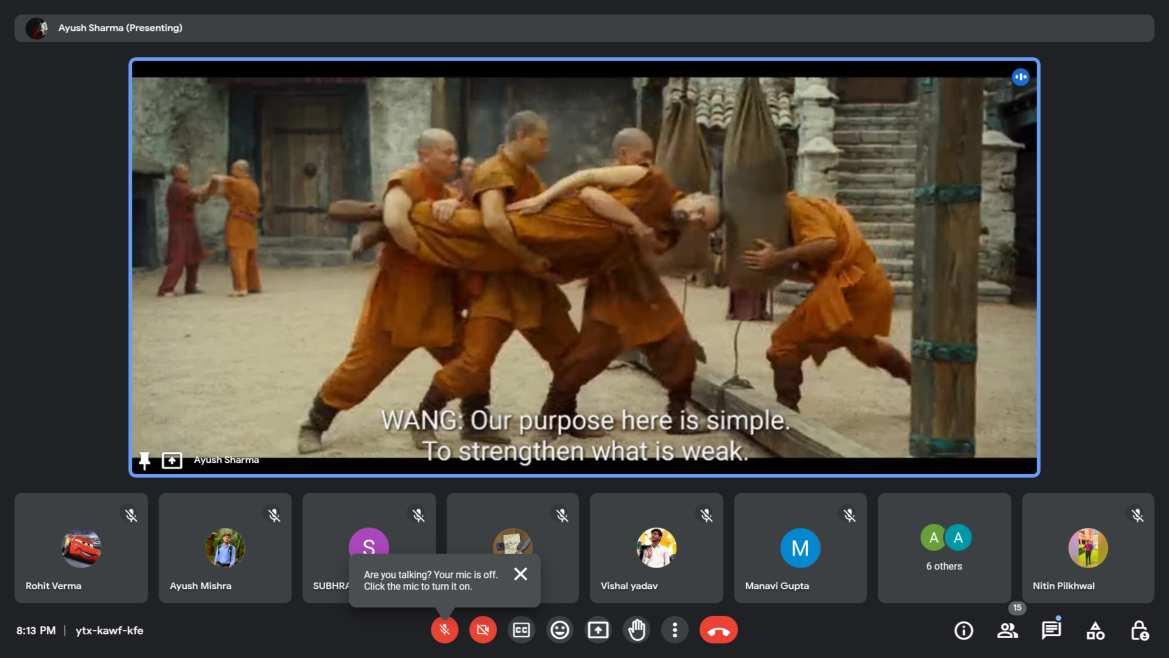Click the S avatar on SUBHRA tile
Viewport: 1169px width, 658px height.
368,542
